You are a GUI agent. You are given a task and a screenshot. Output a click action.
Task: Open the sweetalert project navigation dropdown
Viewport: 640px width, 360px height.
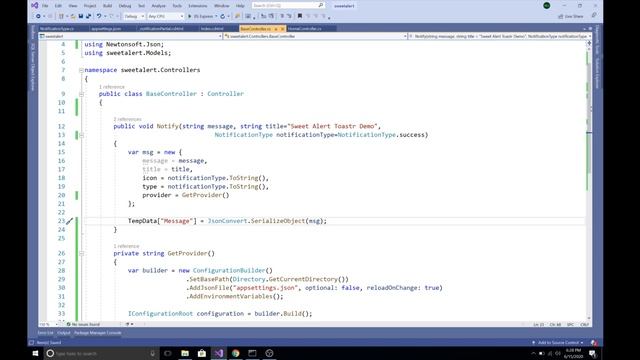(x=131, y=36)
